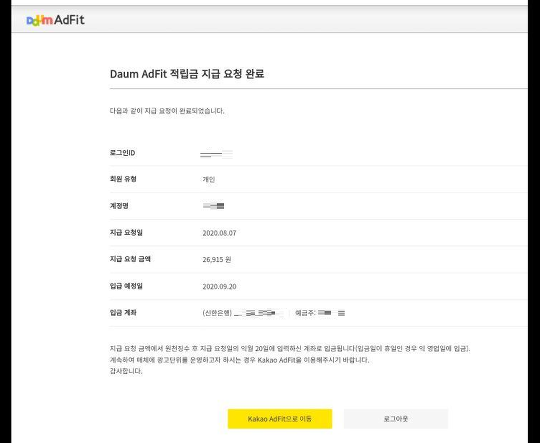Click the bank name (신한은행)
540x443 pixels.
click(x=217, y=313)
